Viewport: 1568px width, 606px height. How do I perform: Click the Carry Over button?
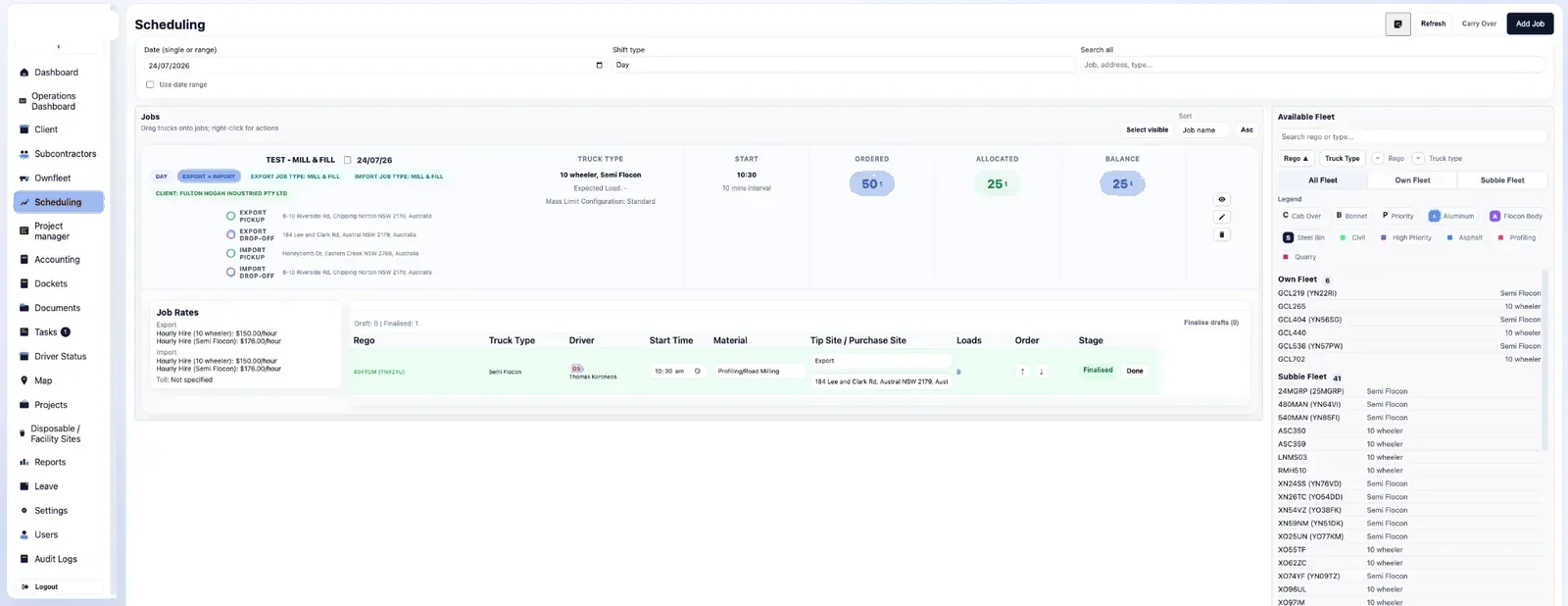pos(1479,24)
